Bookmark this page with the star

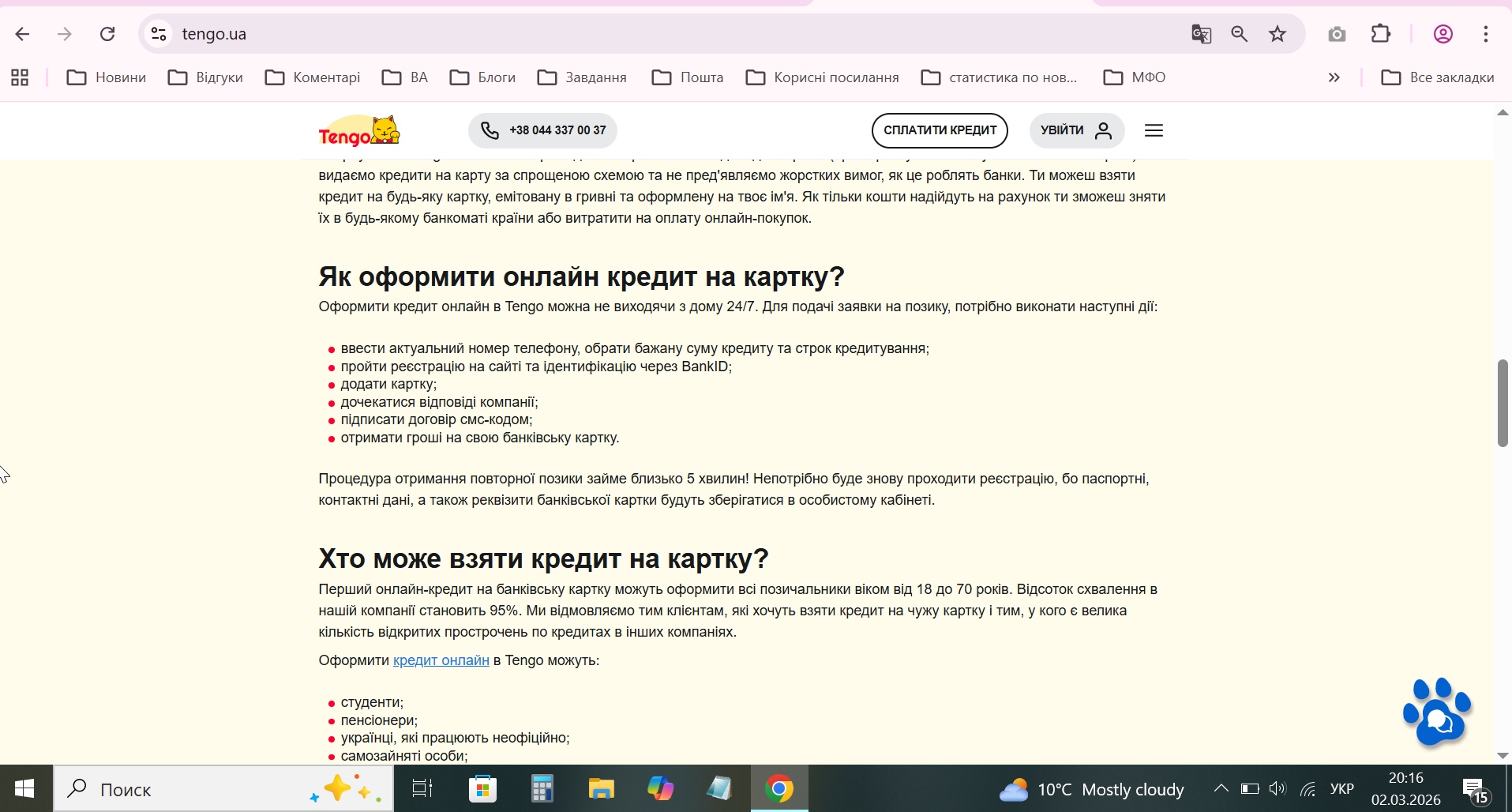[x=1278, y=34]
